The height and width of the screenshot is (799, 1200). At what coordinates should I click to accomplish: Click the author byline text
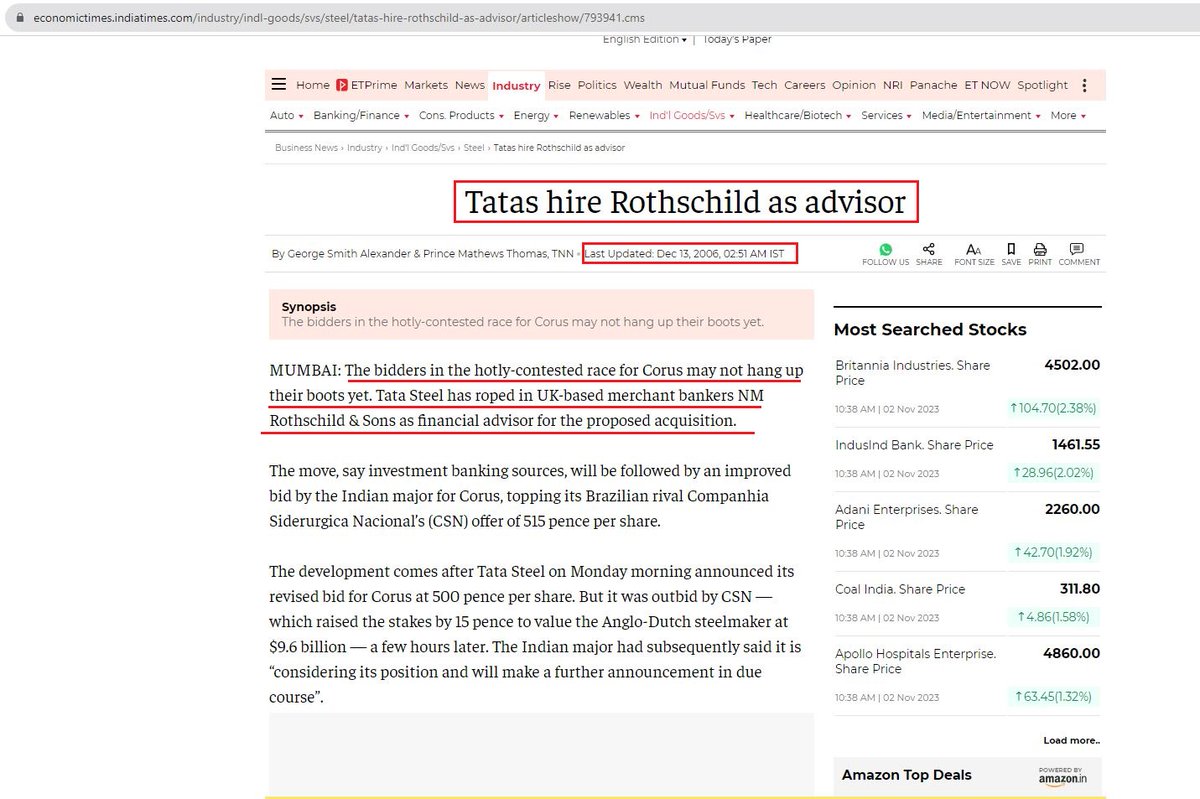[x=423, y=254]
